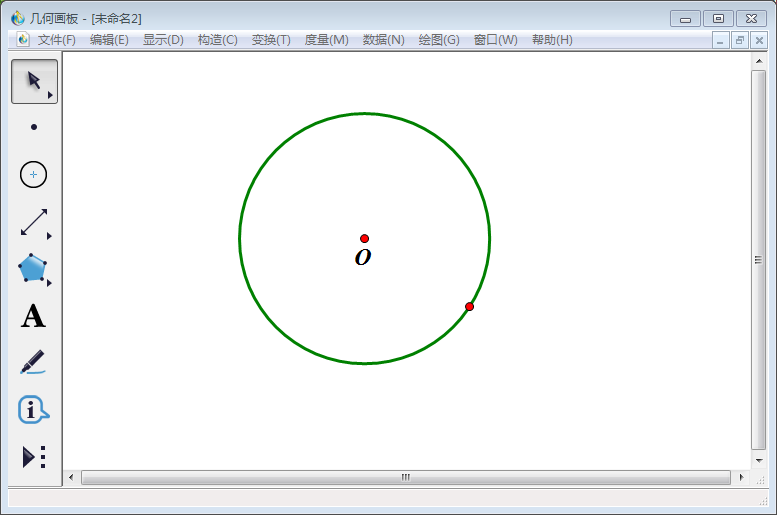777x515 pixels.
Task: Expand Straightedge tool flyout triangle
Action: (x=49, y=236)
